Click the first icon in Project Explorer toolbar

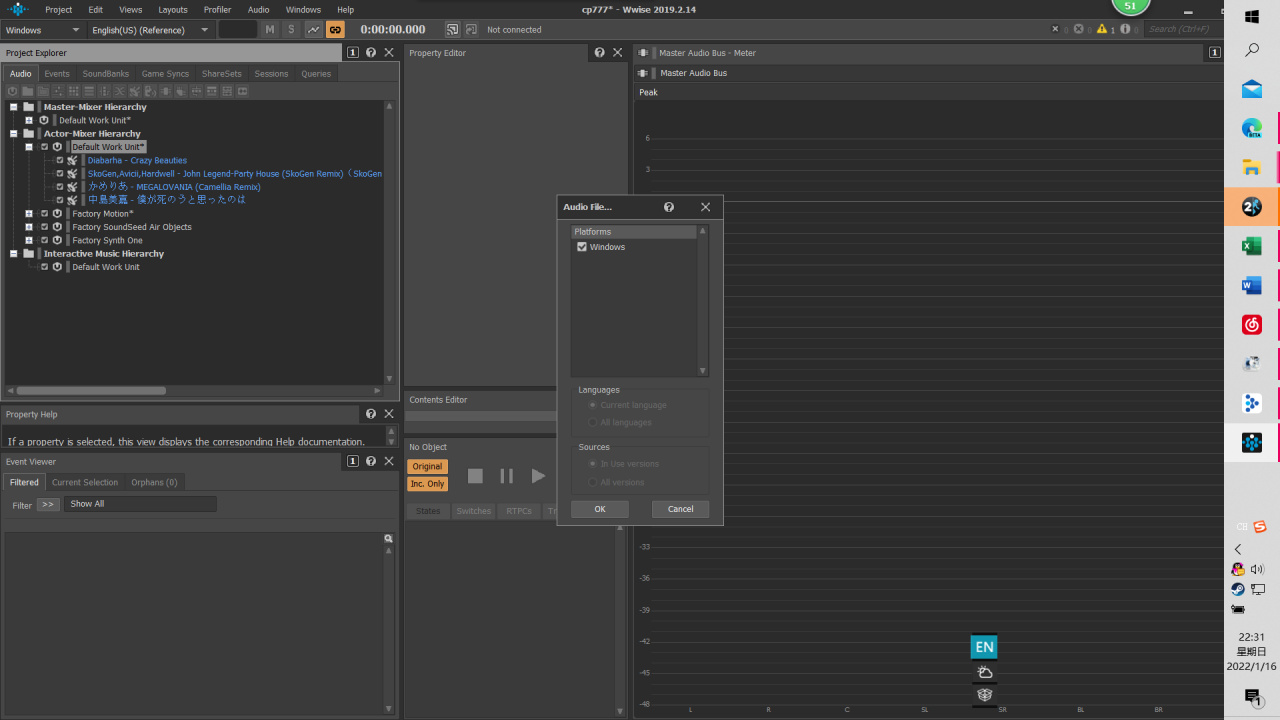coord(13,91)
